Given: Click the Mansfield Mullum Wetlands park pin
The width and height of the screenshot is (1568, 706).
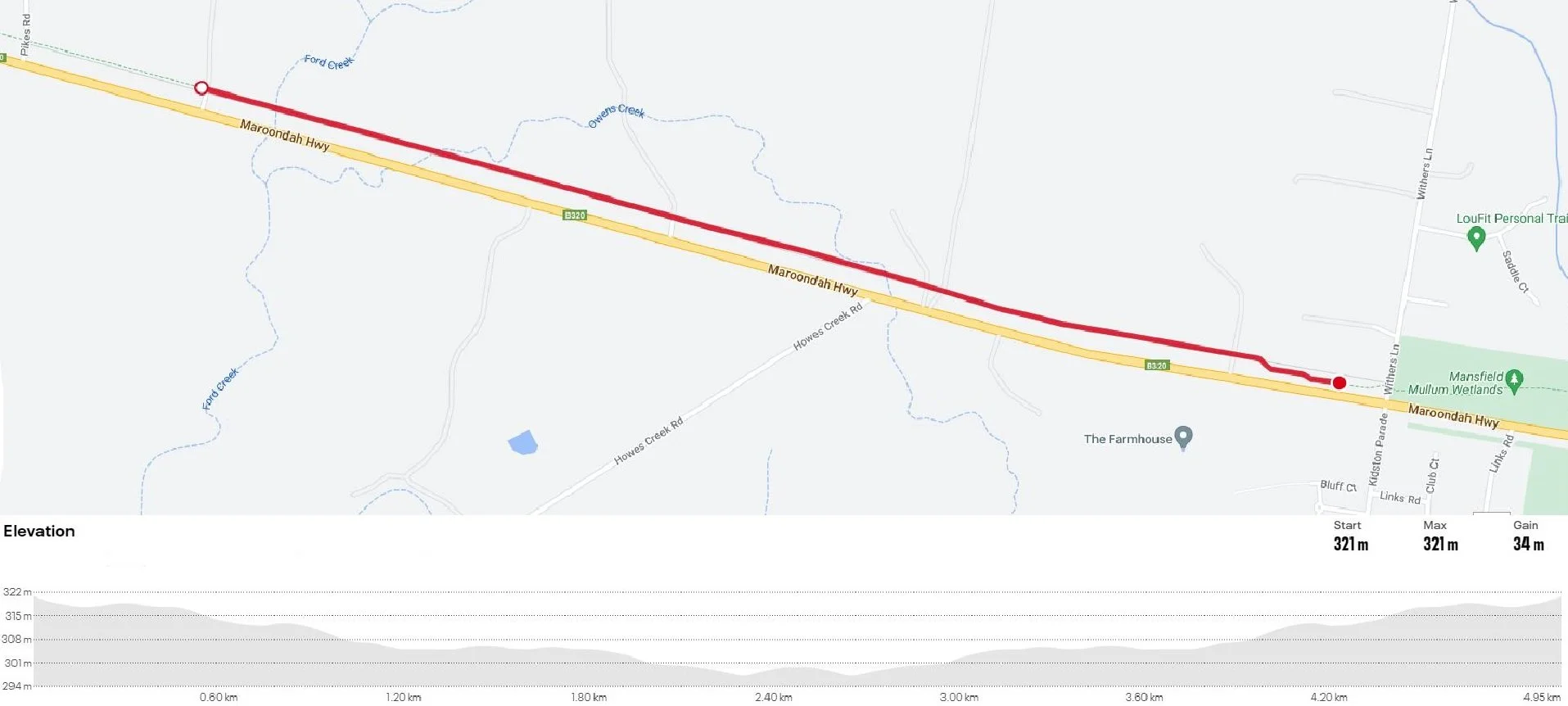Looking at the screenshot, I should (1514, 382).
